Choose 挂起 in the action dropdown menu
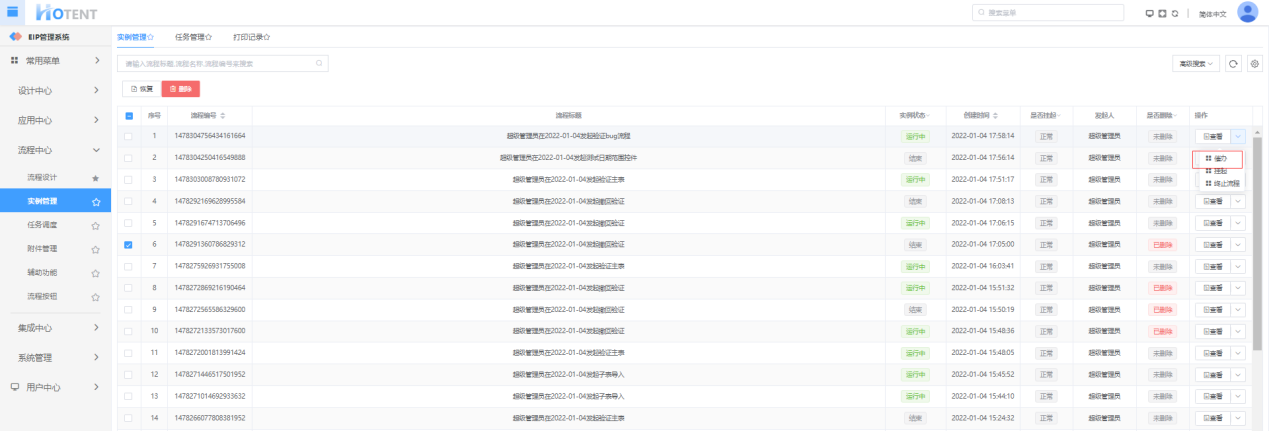 pyautogui.click(x=1218, y=171)
